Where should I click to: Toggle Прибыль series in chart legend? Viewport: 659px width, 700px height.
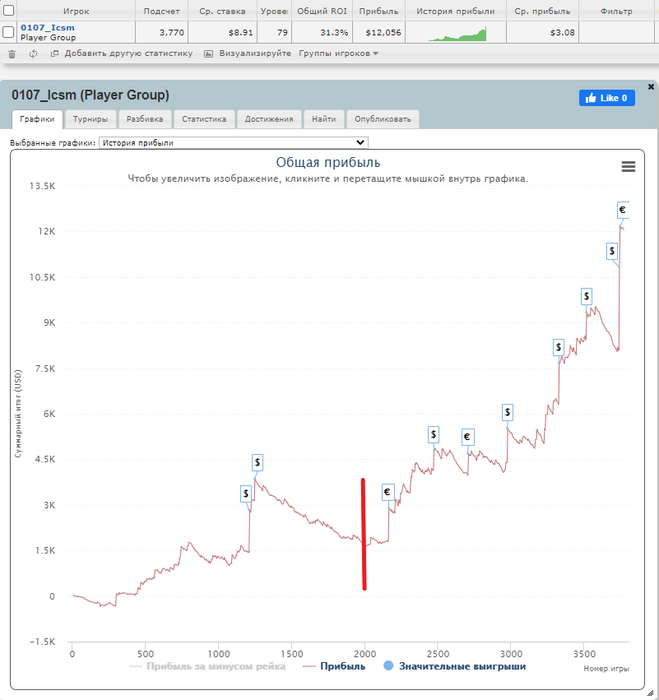tap(334, 667)
